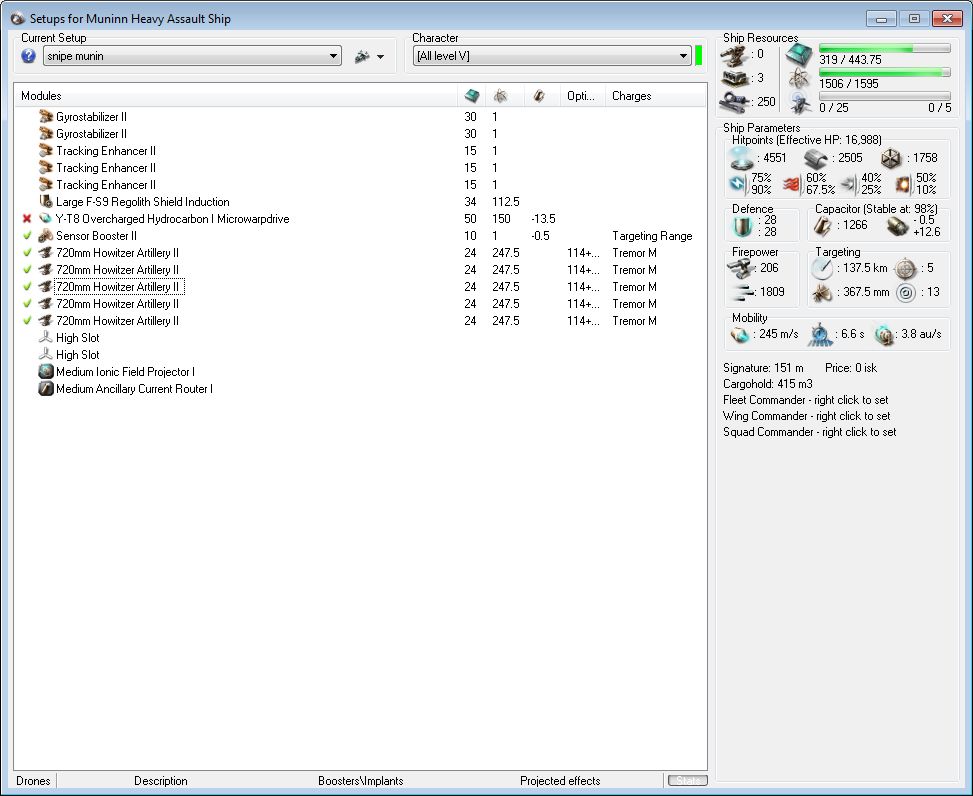The width and height of the screenshot is (973, 796).
Task: Click the targeting range icon 137.5 km
Action: pyautogui.click(x=822, y=268)
